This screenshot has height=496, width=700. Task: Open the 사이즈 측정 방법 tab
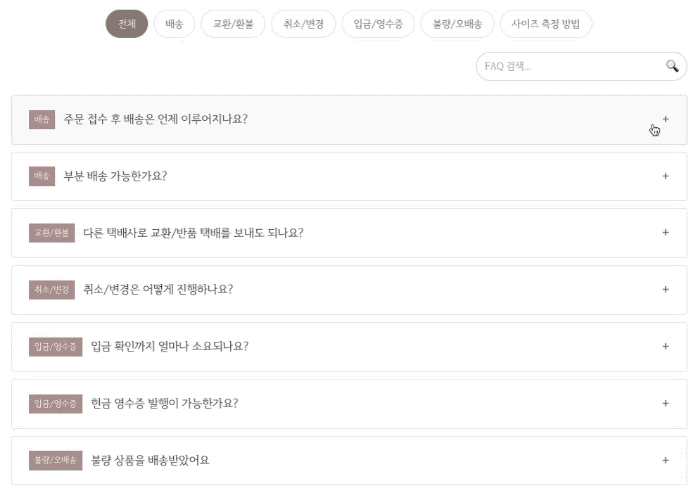(546, 24)
